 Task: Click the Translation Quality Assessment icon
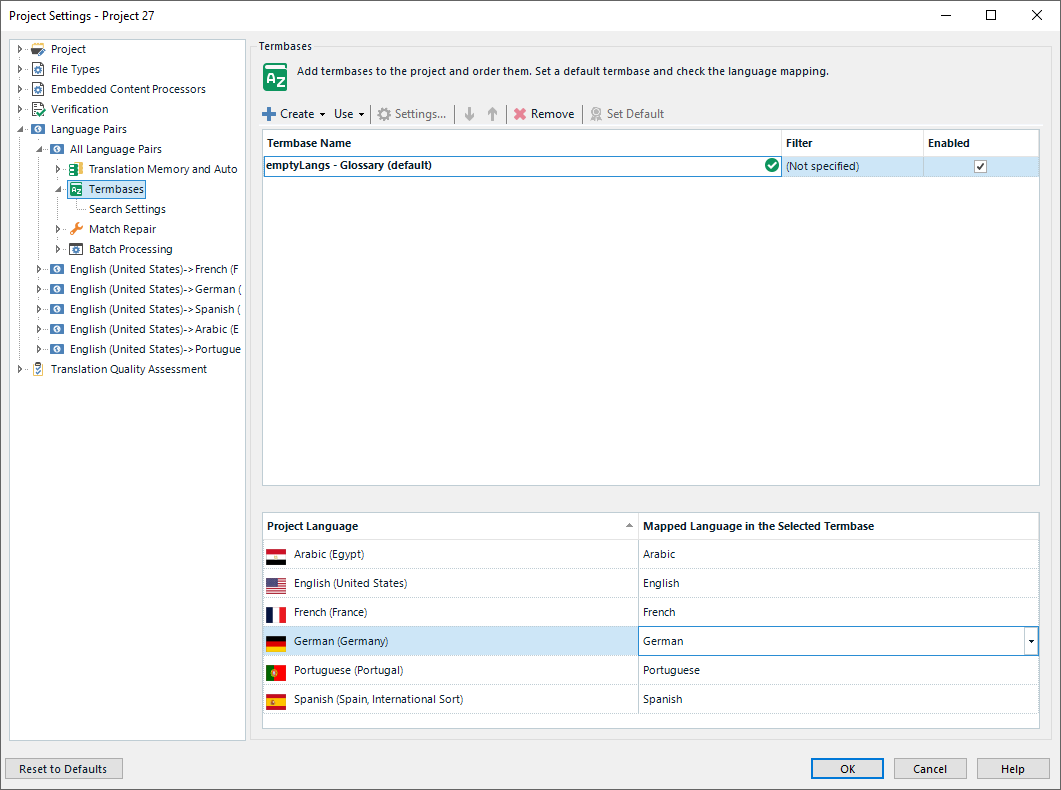39,369
